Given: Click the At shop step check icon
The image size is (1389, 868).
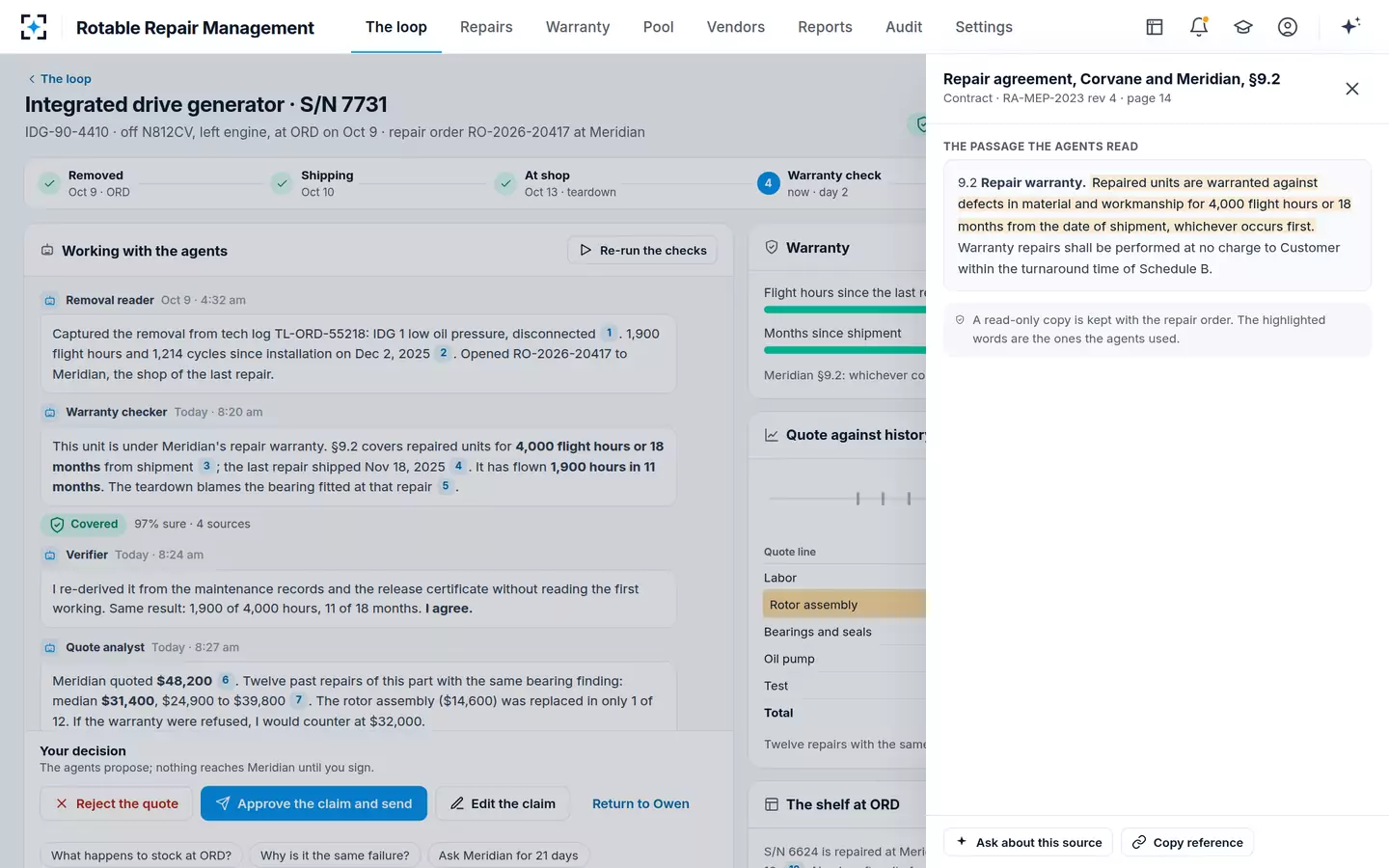Looking at the screenshot, I should pyautogui.click(x=505, y=183).
